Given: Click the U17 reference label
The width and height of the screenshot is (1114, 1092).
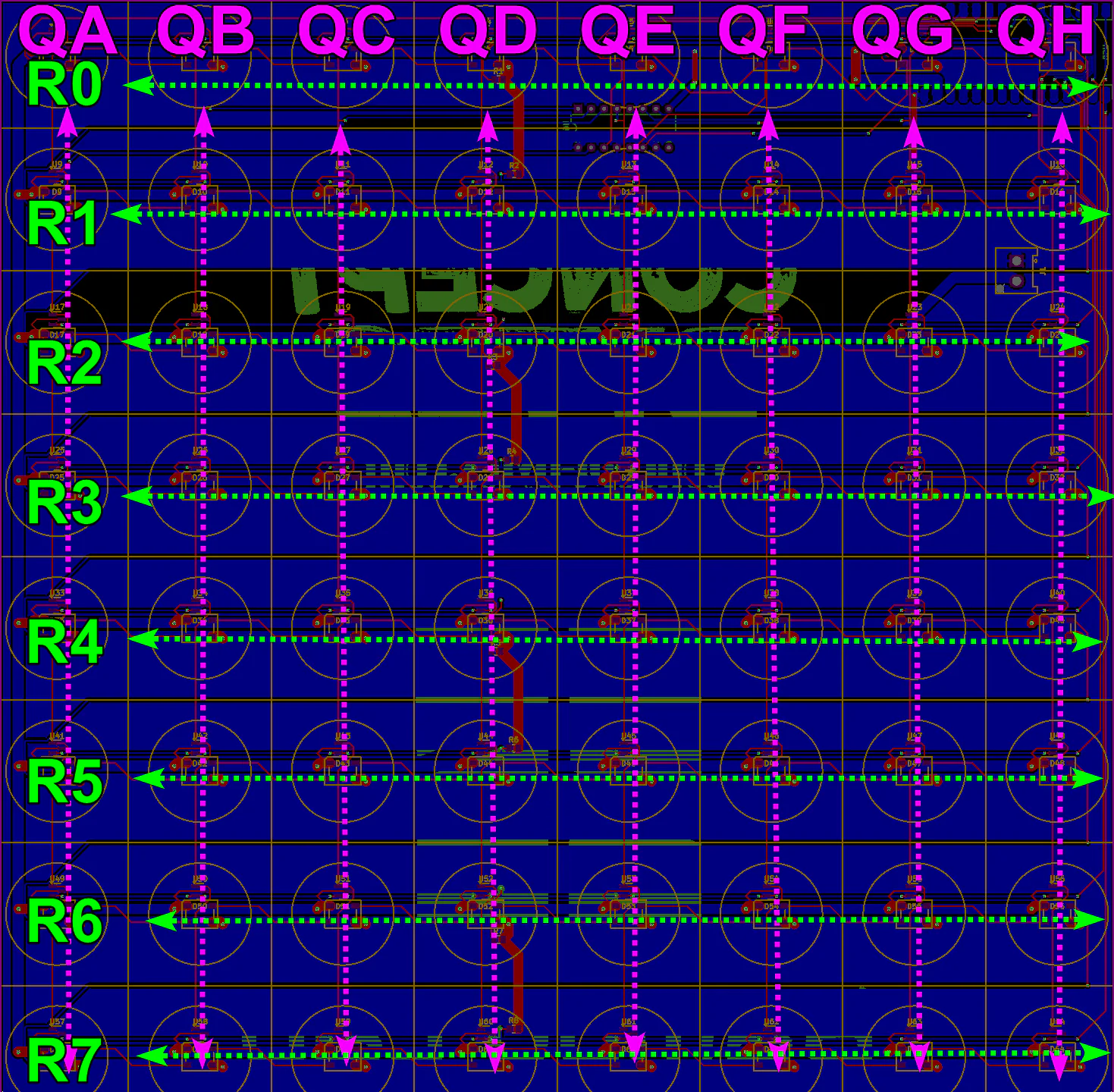Looking at the screenshot, I should (x=57, y=307).
